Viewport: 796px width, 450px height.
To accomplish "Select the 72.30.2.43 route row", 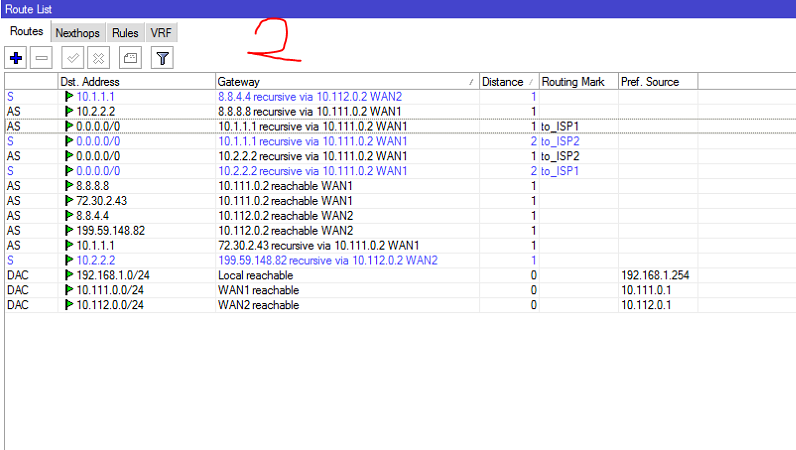I will (400, 201).
